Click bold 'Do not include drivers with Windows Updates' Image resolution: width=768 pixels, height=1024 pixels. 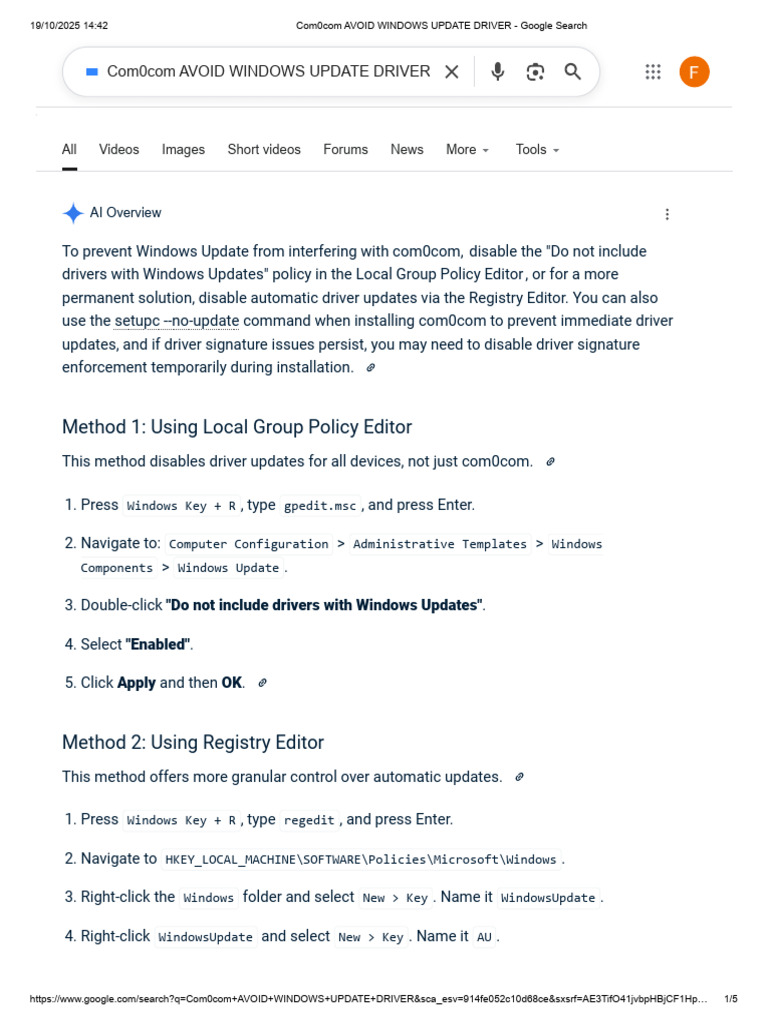pos(325,605)
